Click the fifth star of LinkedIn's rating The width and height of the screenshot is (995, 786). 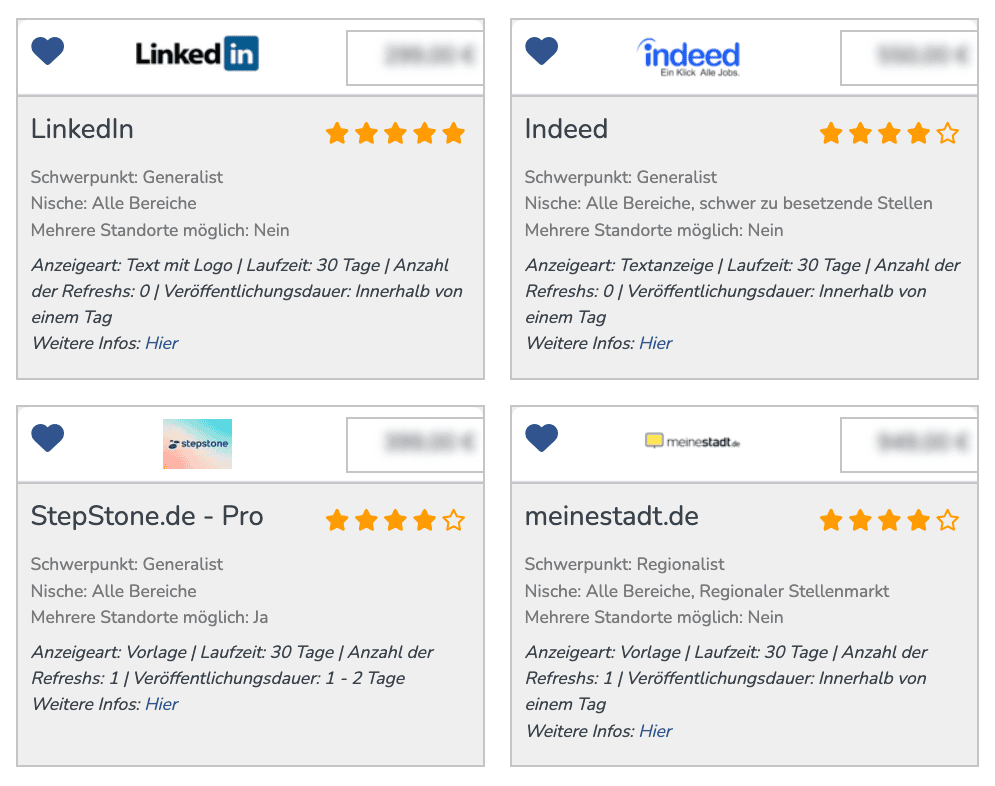pyautogui.click(x=454, y=133)
